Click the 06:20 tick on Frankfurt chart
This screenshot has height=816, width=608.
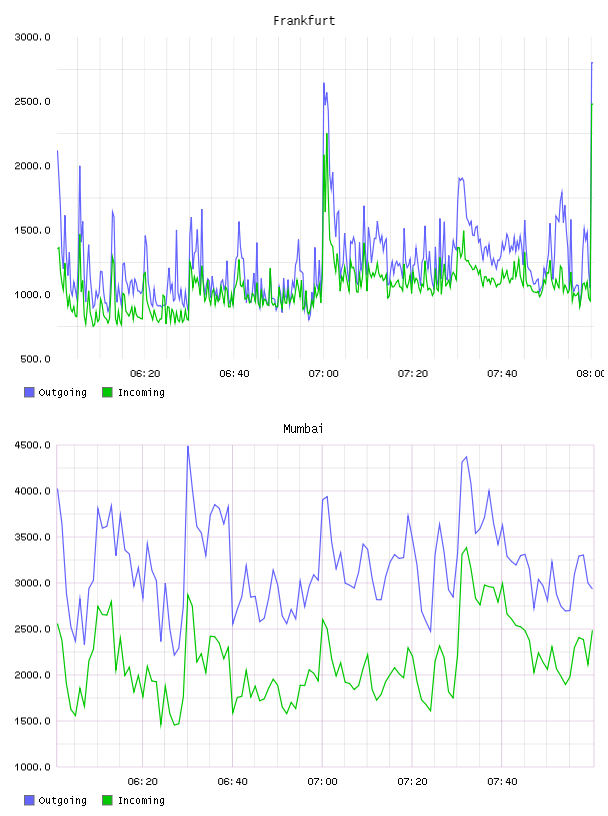pos(145,374)
